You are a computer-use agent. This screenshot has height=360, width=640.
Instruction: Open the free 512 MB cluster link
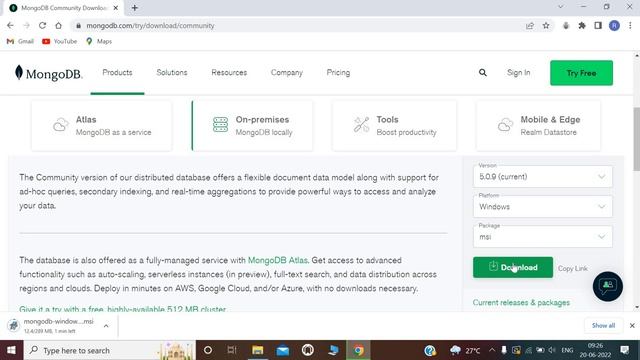point(122,309)
